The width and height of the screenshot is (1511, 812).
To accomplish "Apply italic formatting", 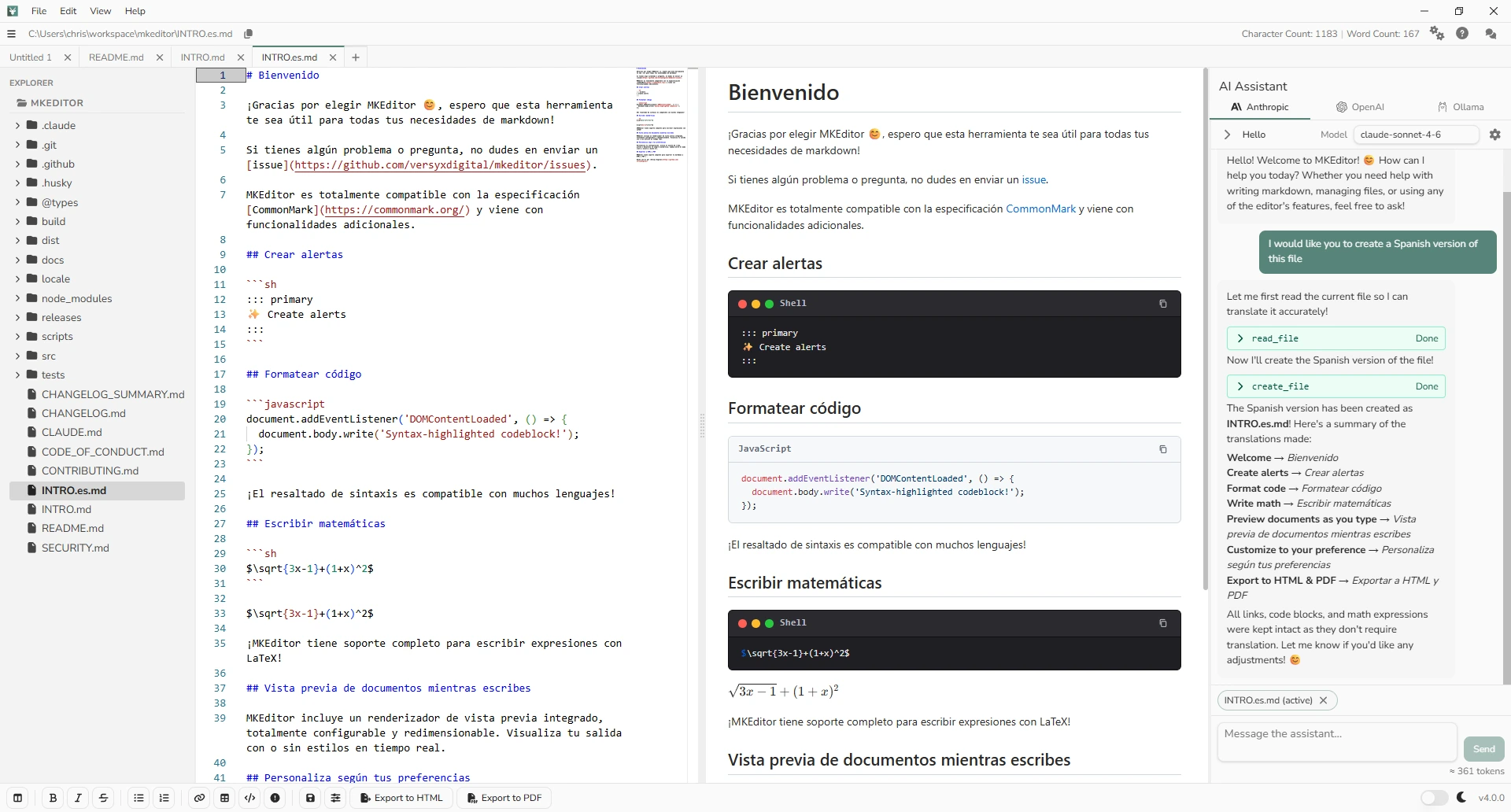I will pyautogui.click(x=78, y=798).
